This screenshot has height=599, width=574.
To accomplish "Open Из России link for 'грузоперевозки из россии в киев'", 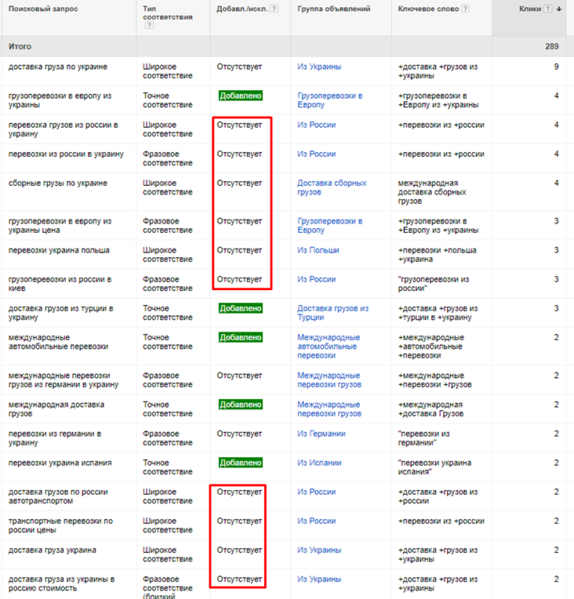I will coord(317,279).
